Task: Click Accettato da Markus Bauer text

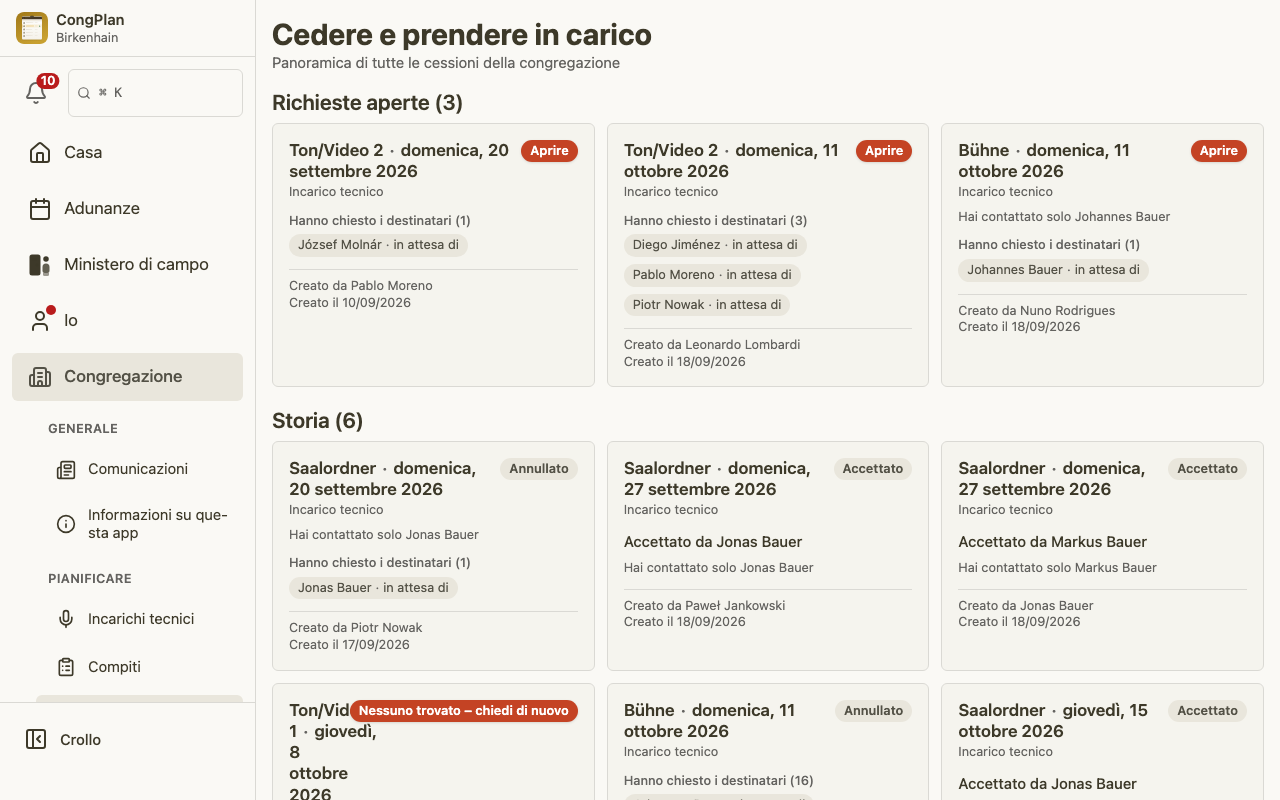Action: (1052, 542)
